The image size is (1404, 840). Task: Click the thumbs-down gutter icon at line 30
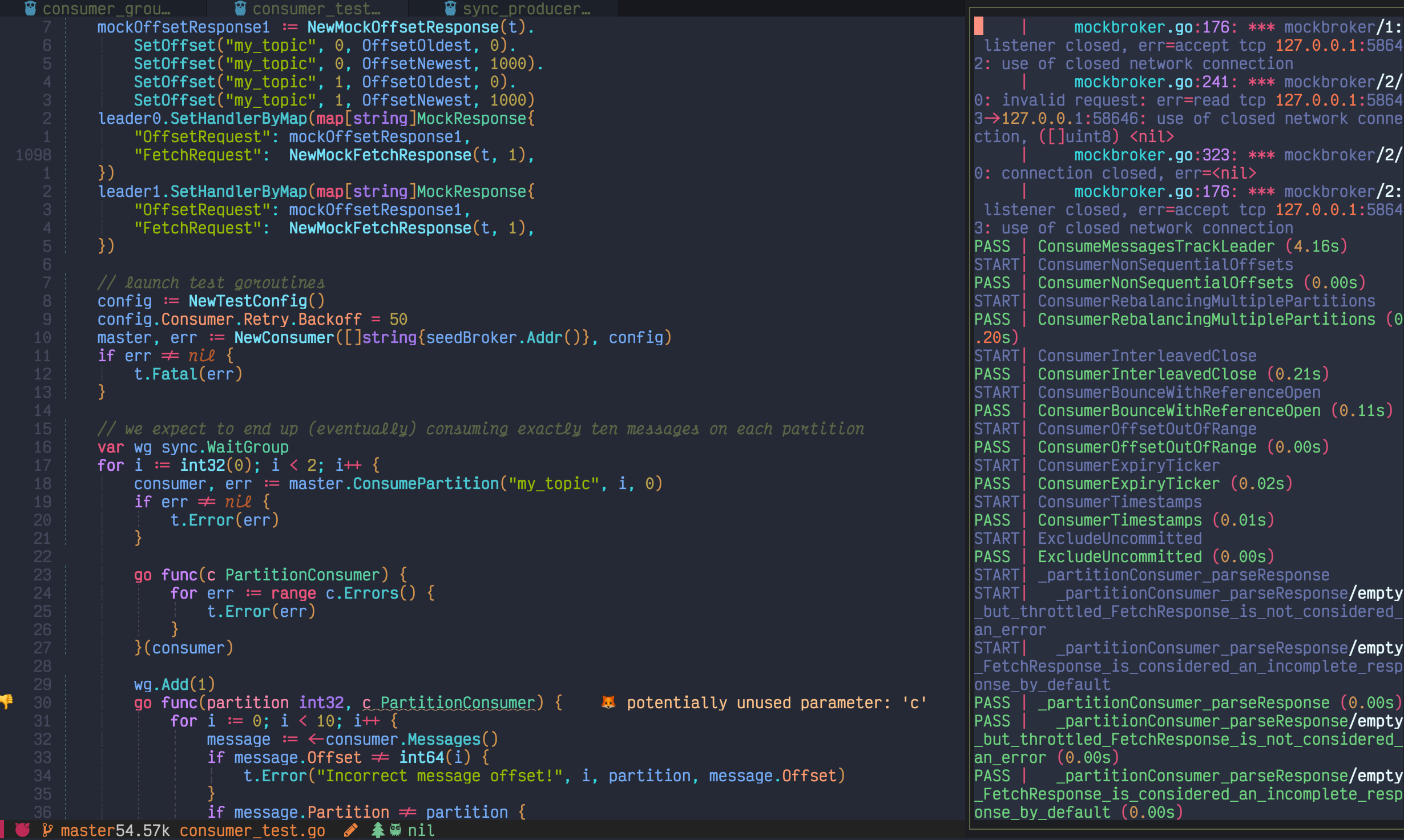click(7, 702)
